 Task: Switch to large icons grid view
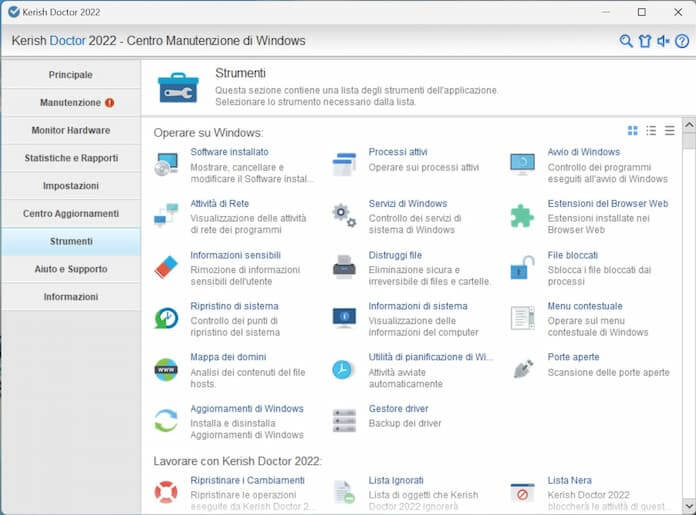pyautogui.click(x=633, y=130)
